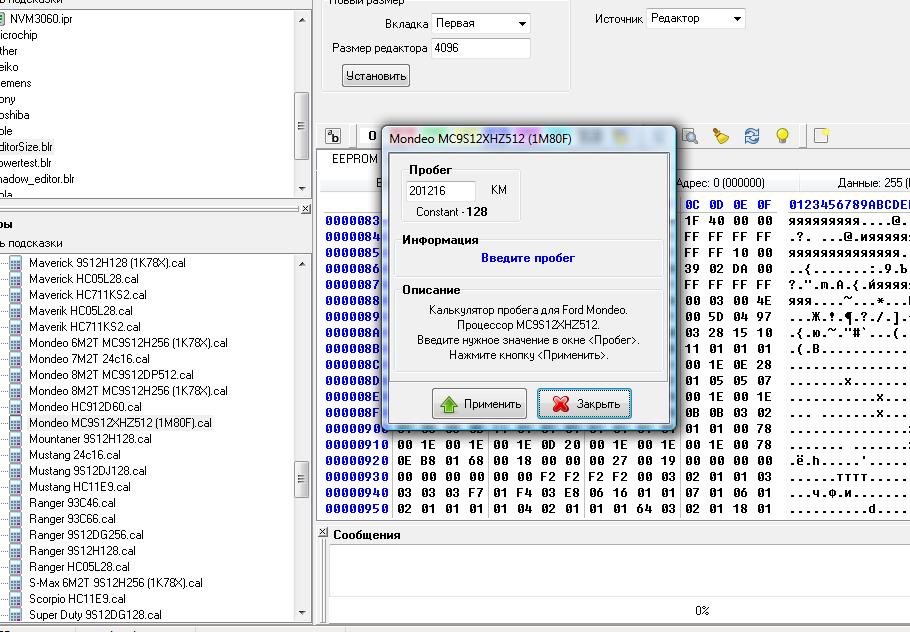Viewport: 910px width, 632px height.
Task: Click the icon of Super Duty 9S12DG128.cal
Action: coord(16,615)
